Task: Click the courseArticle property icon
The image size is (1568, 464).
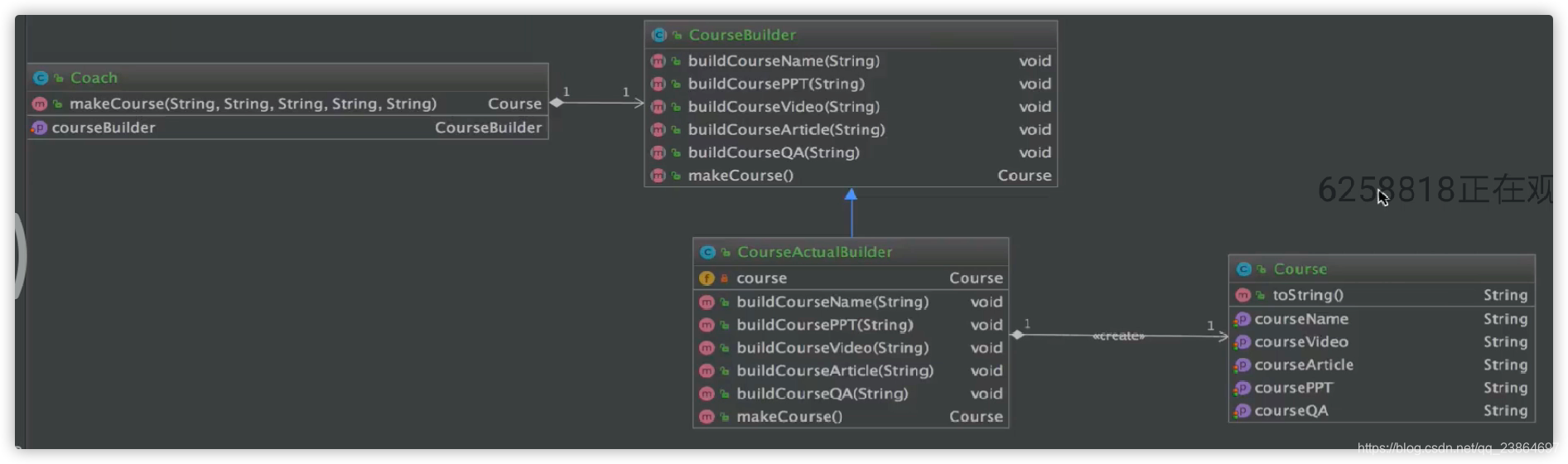Action: (x=1242, y=365)
